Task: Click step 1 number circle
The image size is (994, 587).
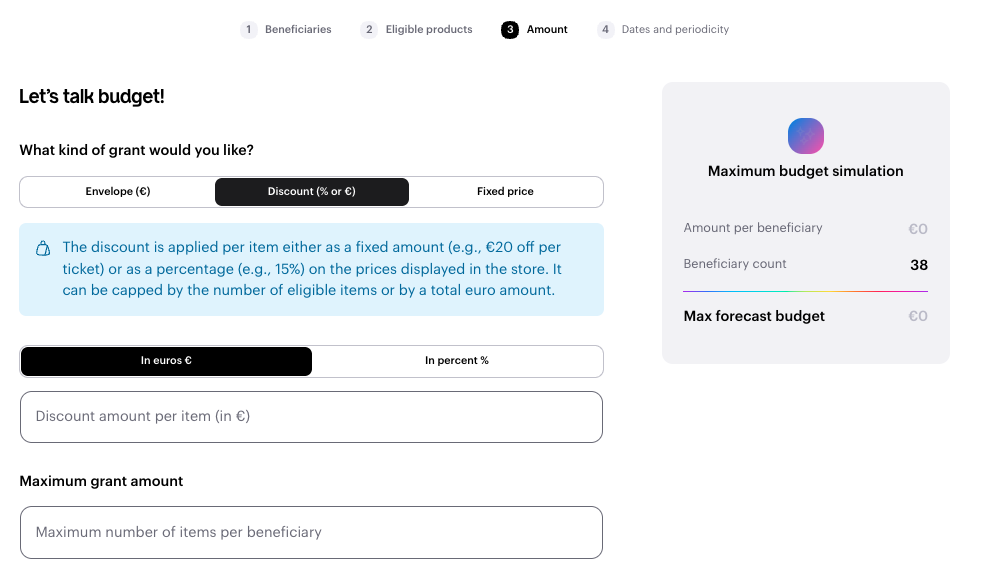Action: (x=249, y=30)
